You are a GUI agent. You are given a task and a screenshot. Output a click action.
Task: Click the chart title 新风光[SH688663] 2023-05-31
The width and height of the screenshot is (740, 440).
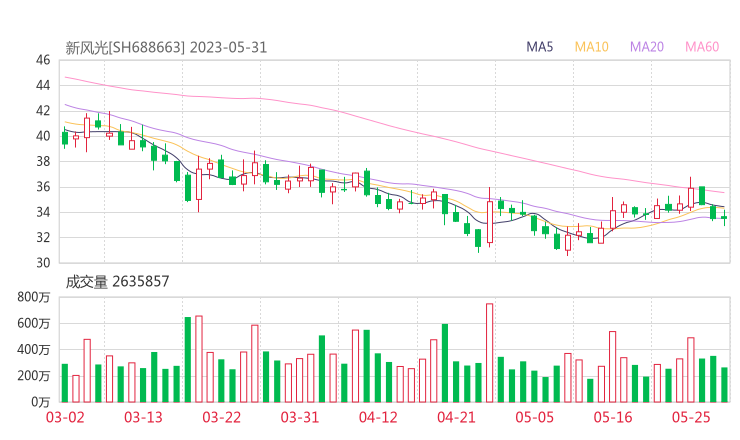point(166,48)
